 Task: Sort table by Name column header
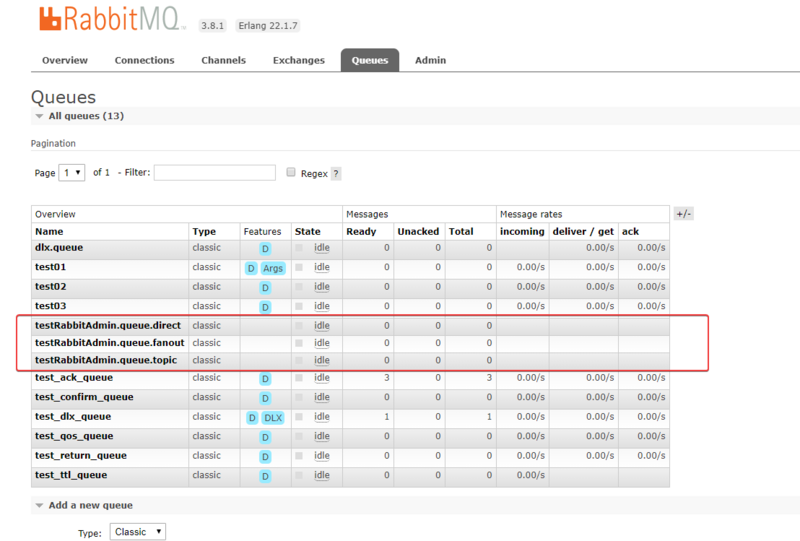pyautogui.click(x=49, y=231)
